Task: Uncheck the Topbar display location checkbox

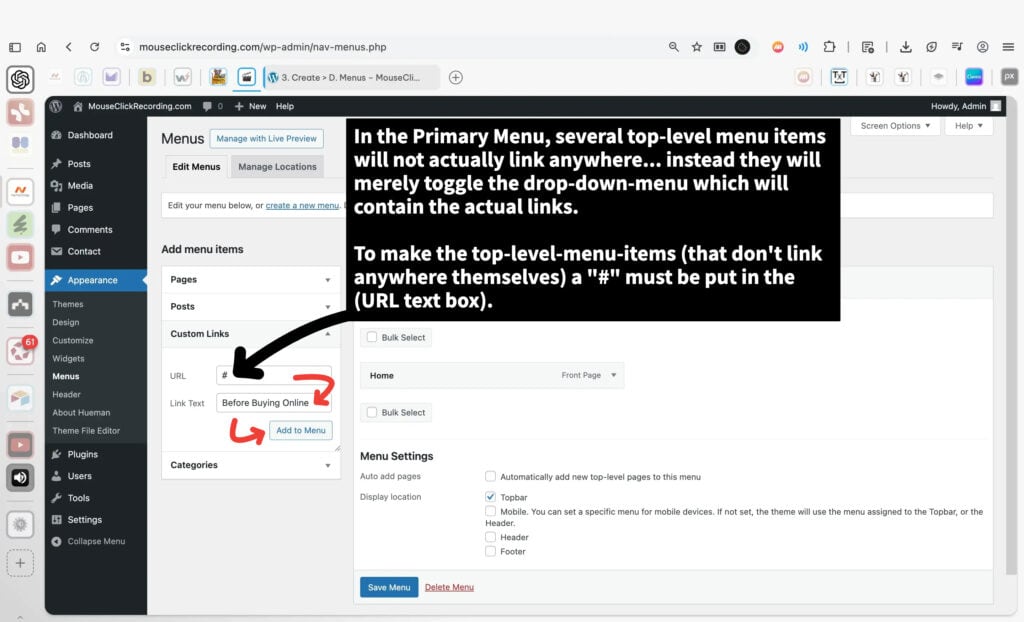Action: pos(490,496)
